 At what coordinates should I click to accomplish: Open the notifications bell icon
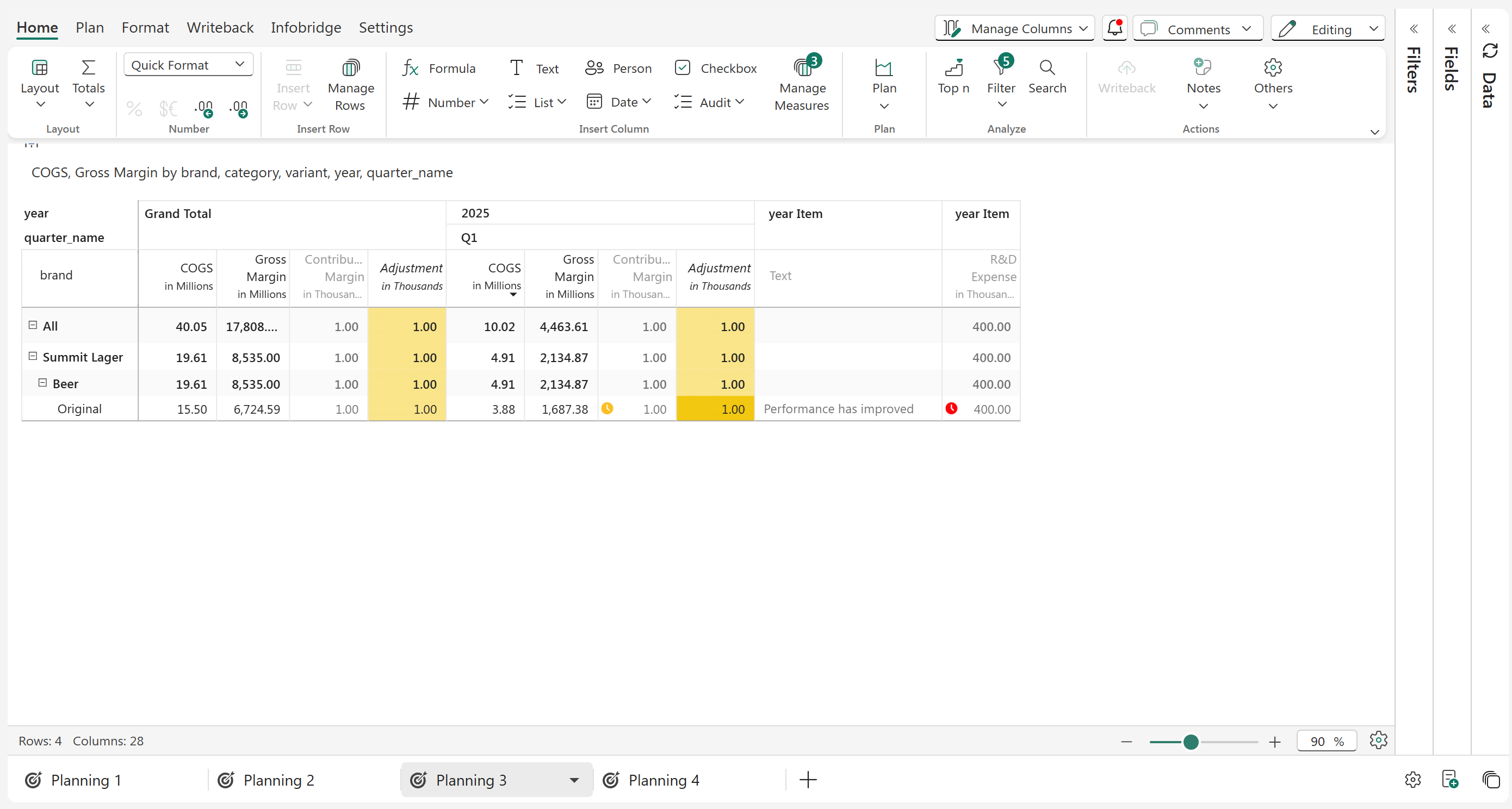1114,28
